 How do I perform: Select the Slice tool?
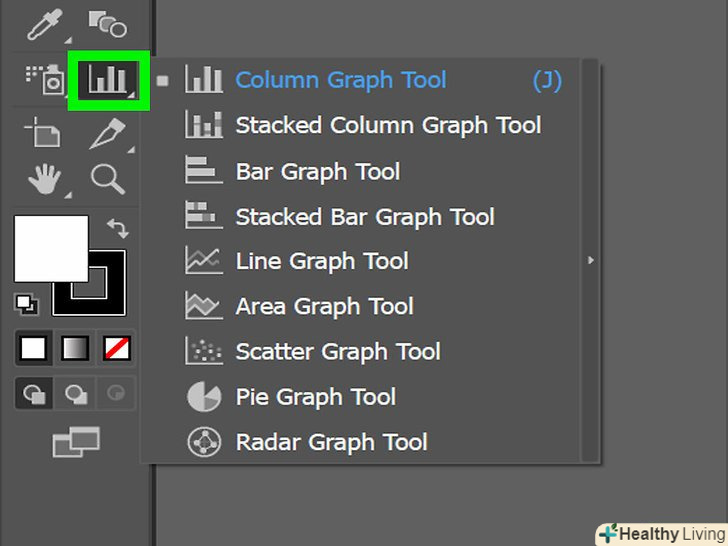[x=106, y=133]
